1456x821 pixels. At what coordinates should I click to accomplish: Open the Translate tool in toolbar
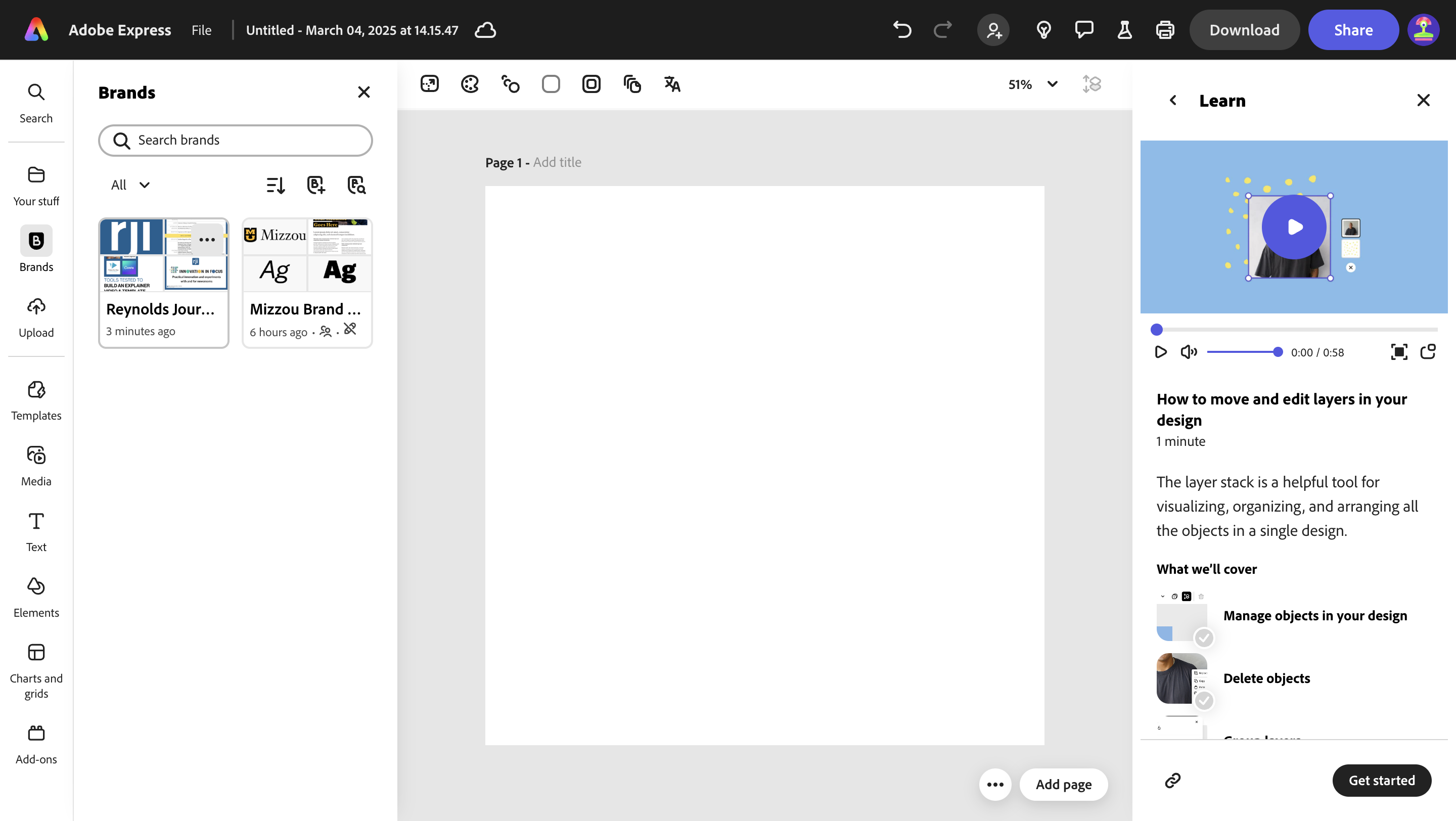click(671, 84)
